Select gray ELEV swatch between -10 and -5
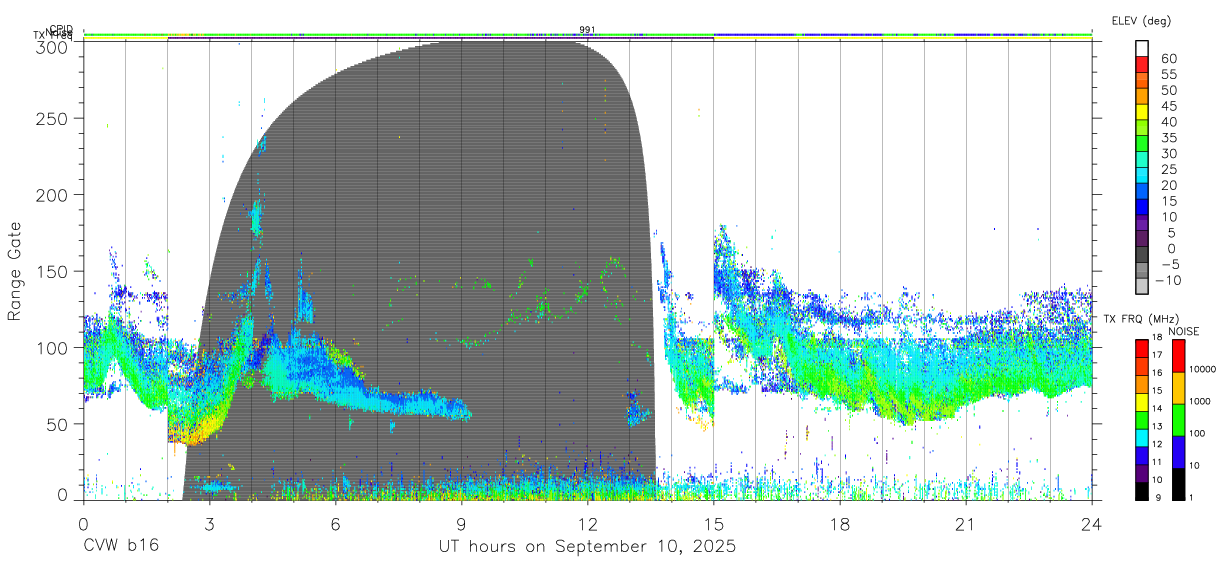 click(1143, 270)
